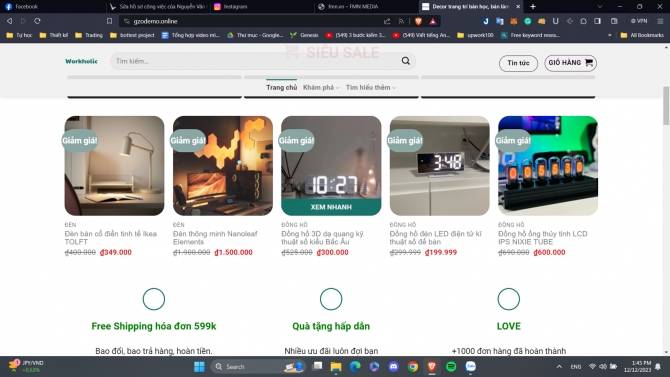The height and width of the screenshot is (377, 670).
Task: Open the Trading bookmarks folder
Action: click(89, 35)
